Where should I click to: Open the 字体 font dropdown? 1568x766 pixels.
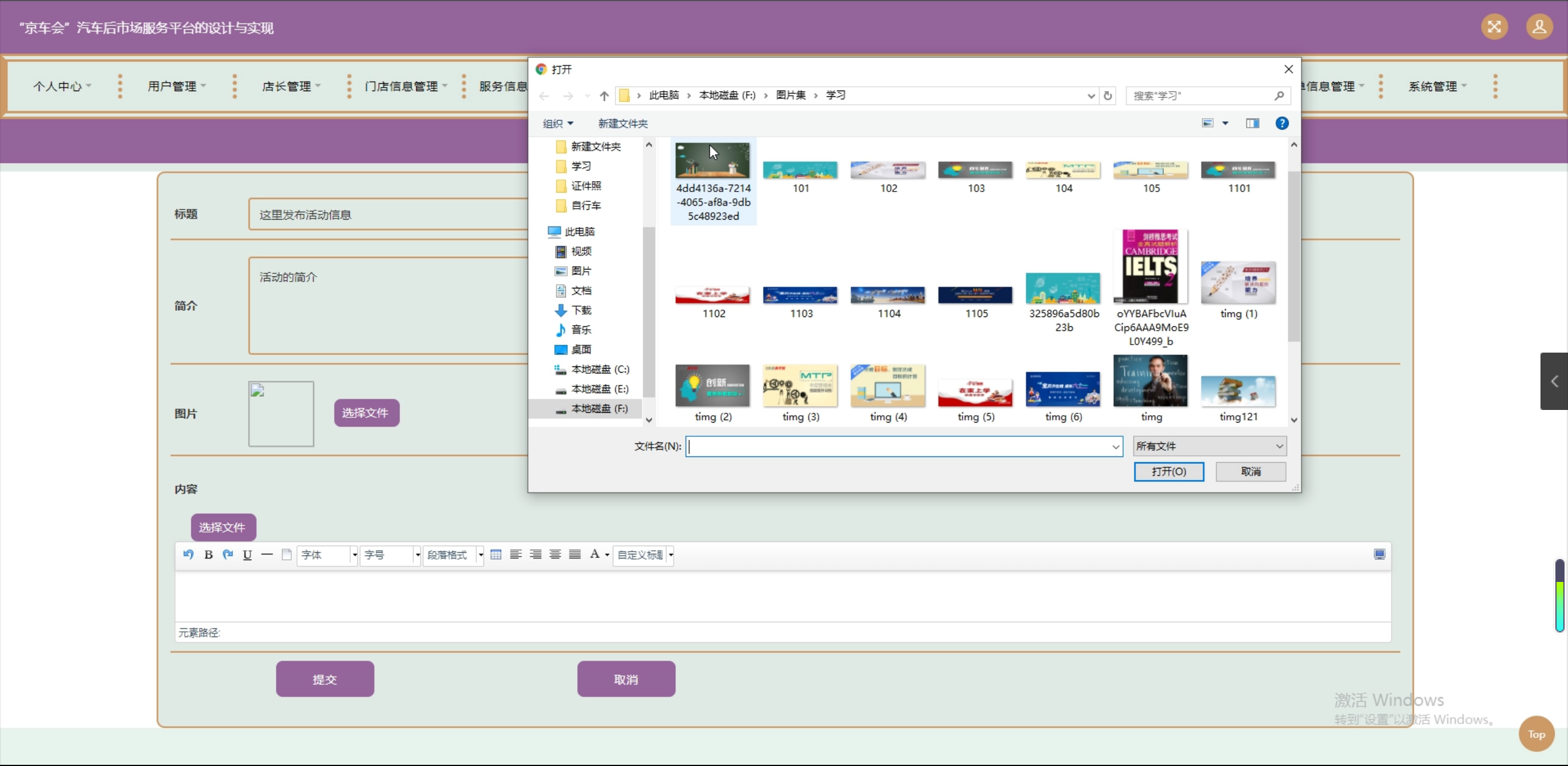click(327, 554)
